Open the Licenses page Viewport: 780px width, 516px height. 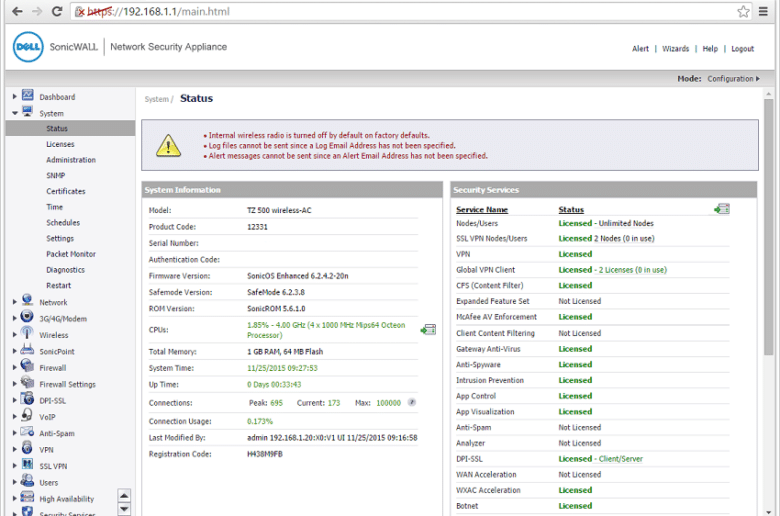pos(60,144)
